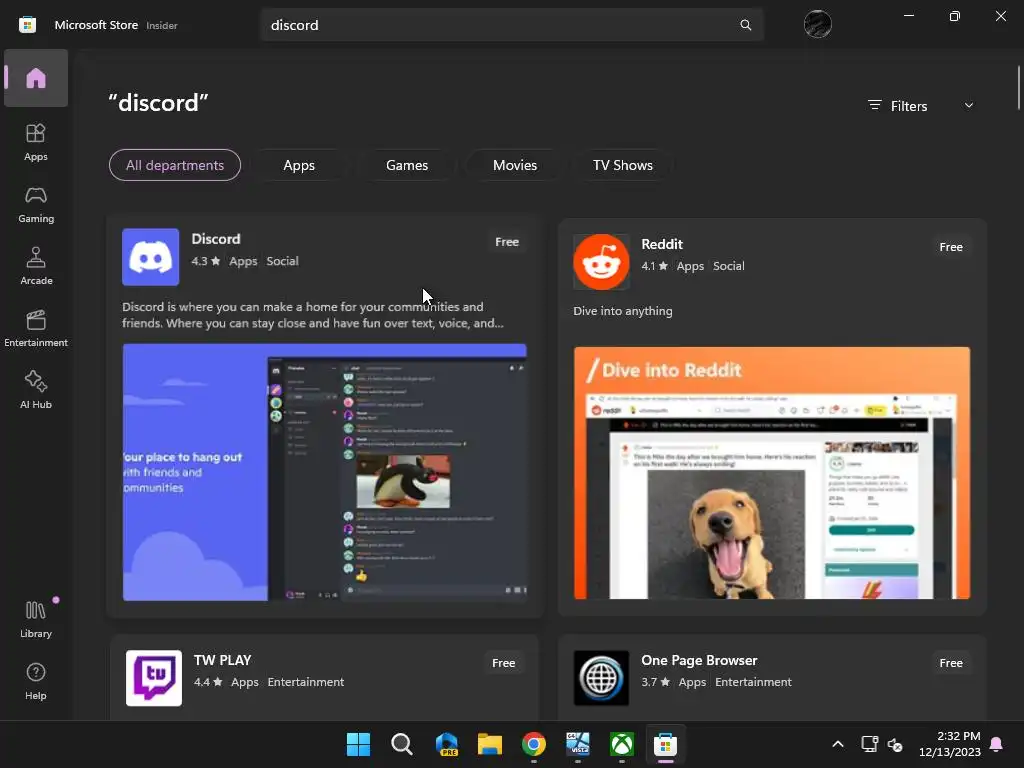Open Xbox app from taskbar
This screenshot has width=1024, height=768.
(x=622, y=744)
